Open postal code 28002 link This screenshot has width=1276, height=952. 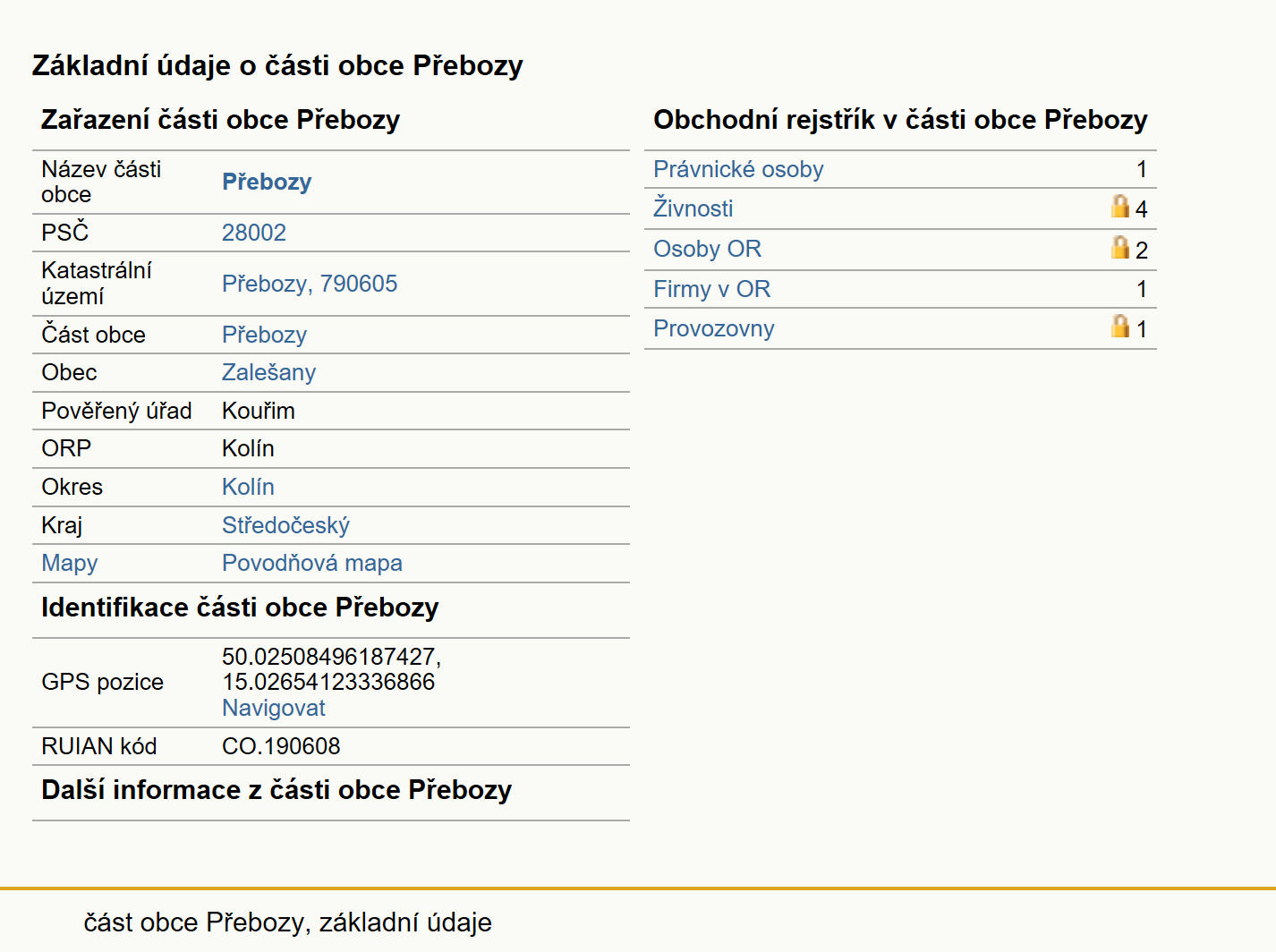pos(254,233)
